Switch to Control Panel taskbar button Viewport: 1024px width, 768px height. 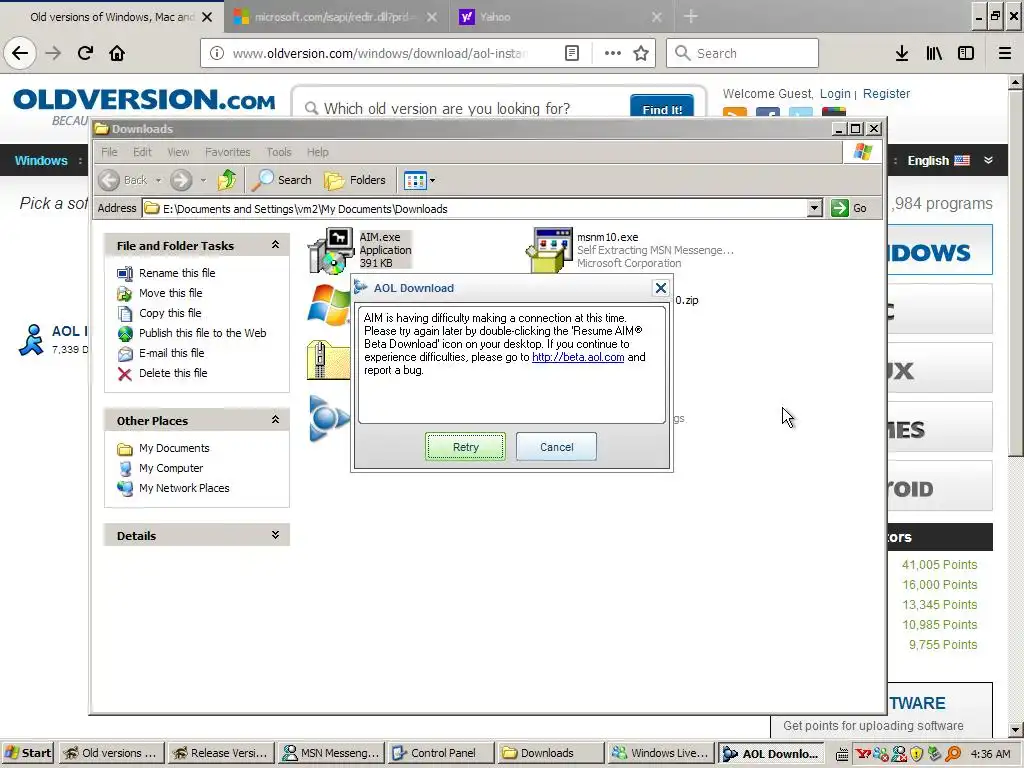[x=440, y=753]
